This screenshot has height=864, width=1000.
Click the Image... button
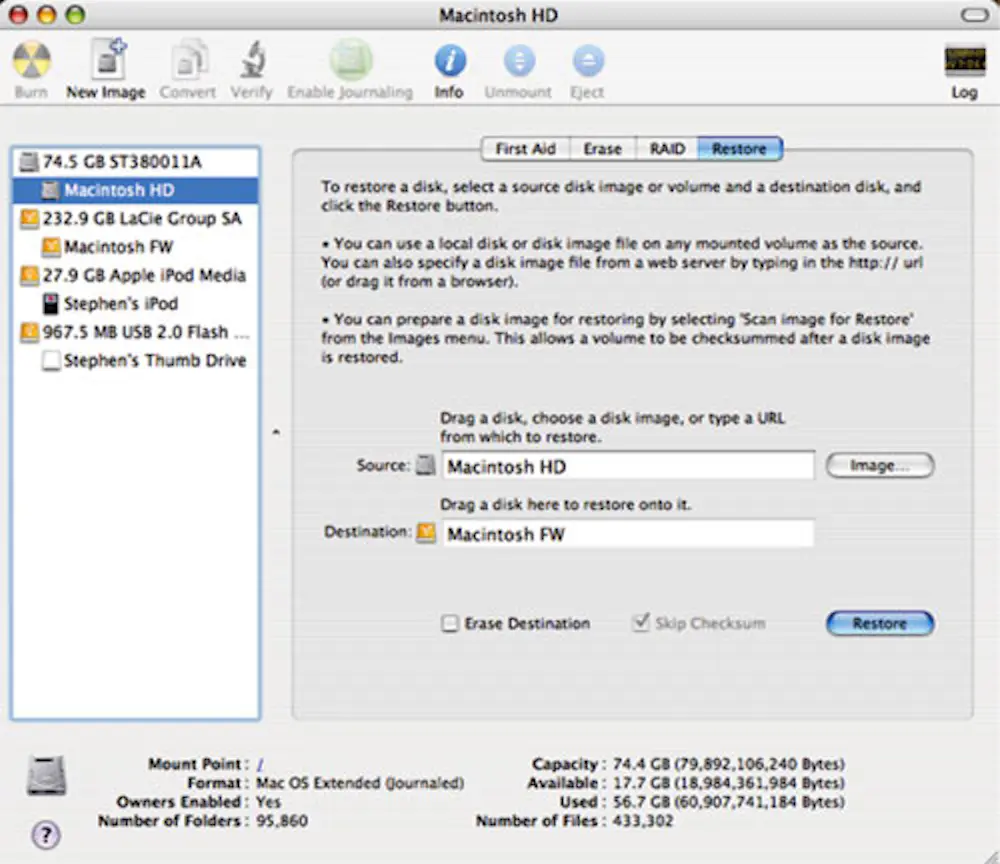(x=879, y=465)
